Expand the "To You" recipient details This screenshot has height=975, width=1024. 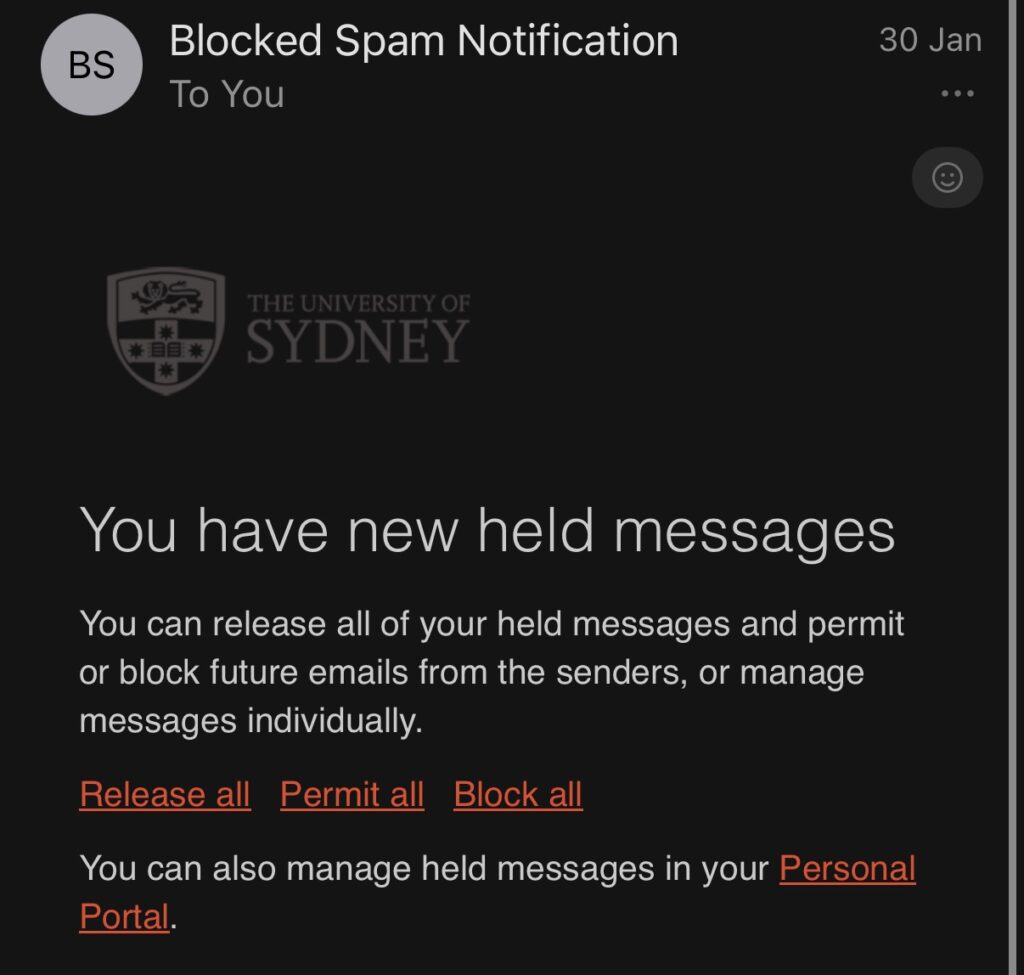click(x=227, y=94)
